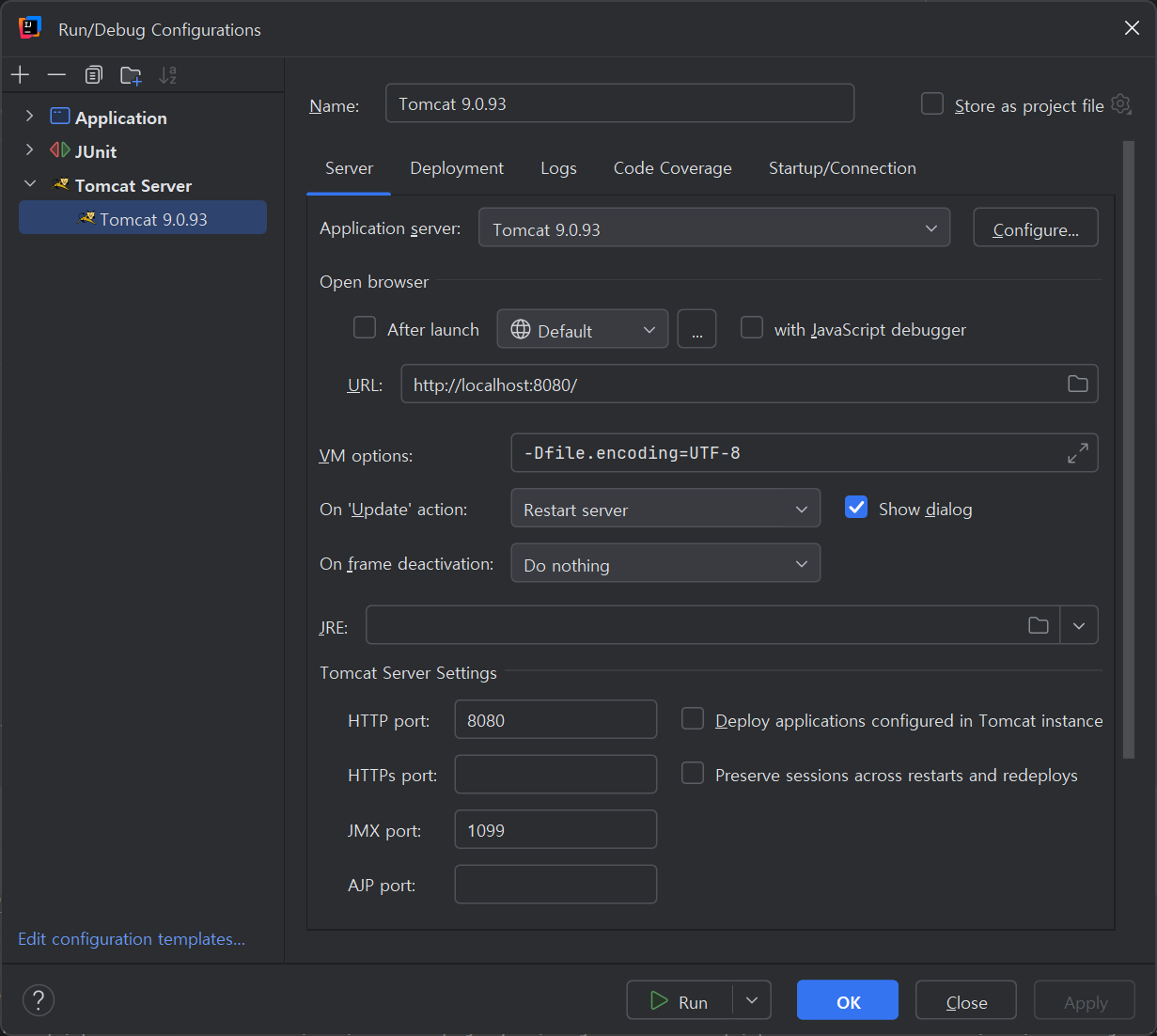Browse for JRE using folder icon
Image resolution: width=1157 pixels, height=1036 pixels.
(x=1039, y=625)
